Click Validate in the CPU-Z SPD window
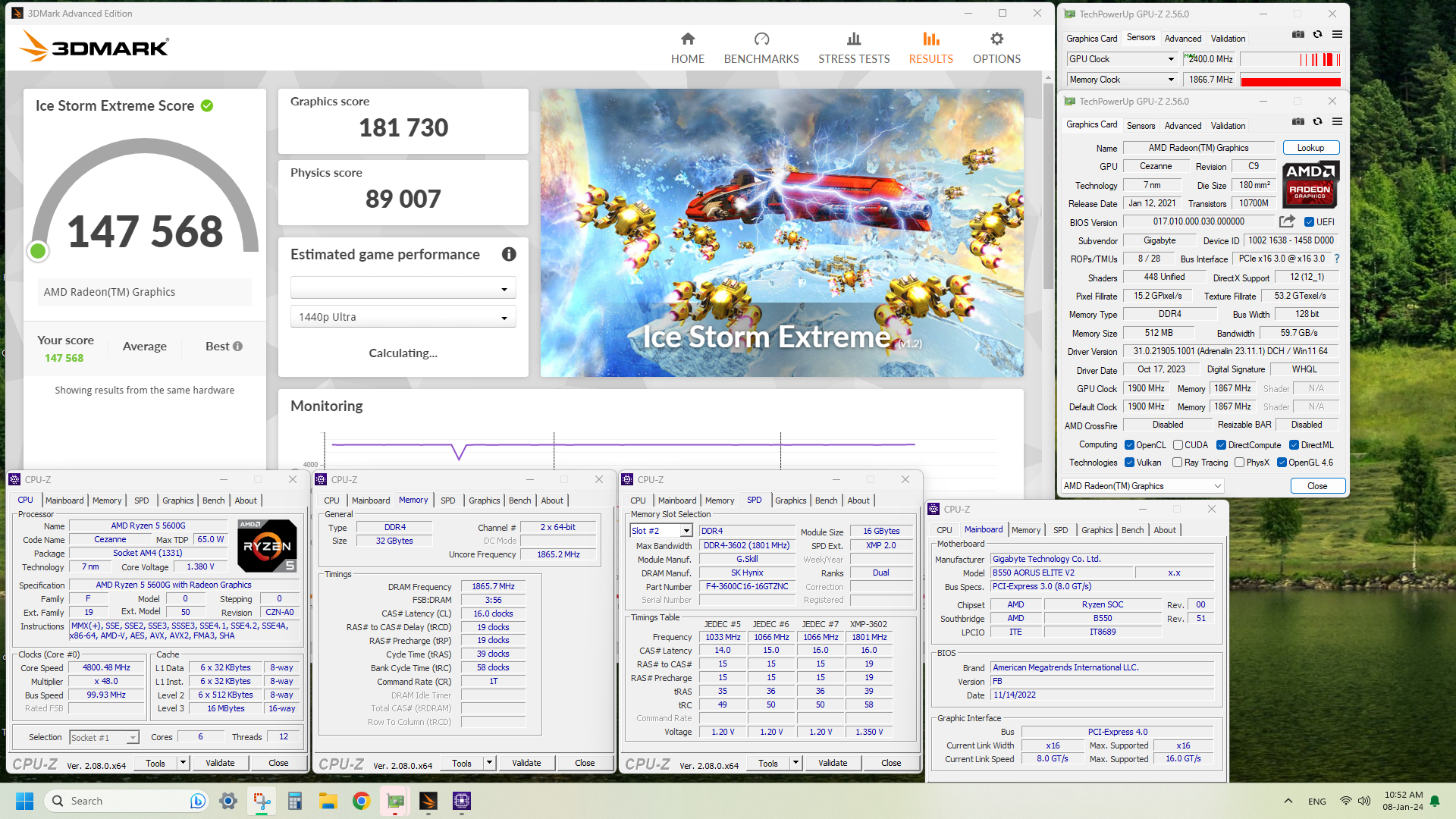 (833, 763)
